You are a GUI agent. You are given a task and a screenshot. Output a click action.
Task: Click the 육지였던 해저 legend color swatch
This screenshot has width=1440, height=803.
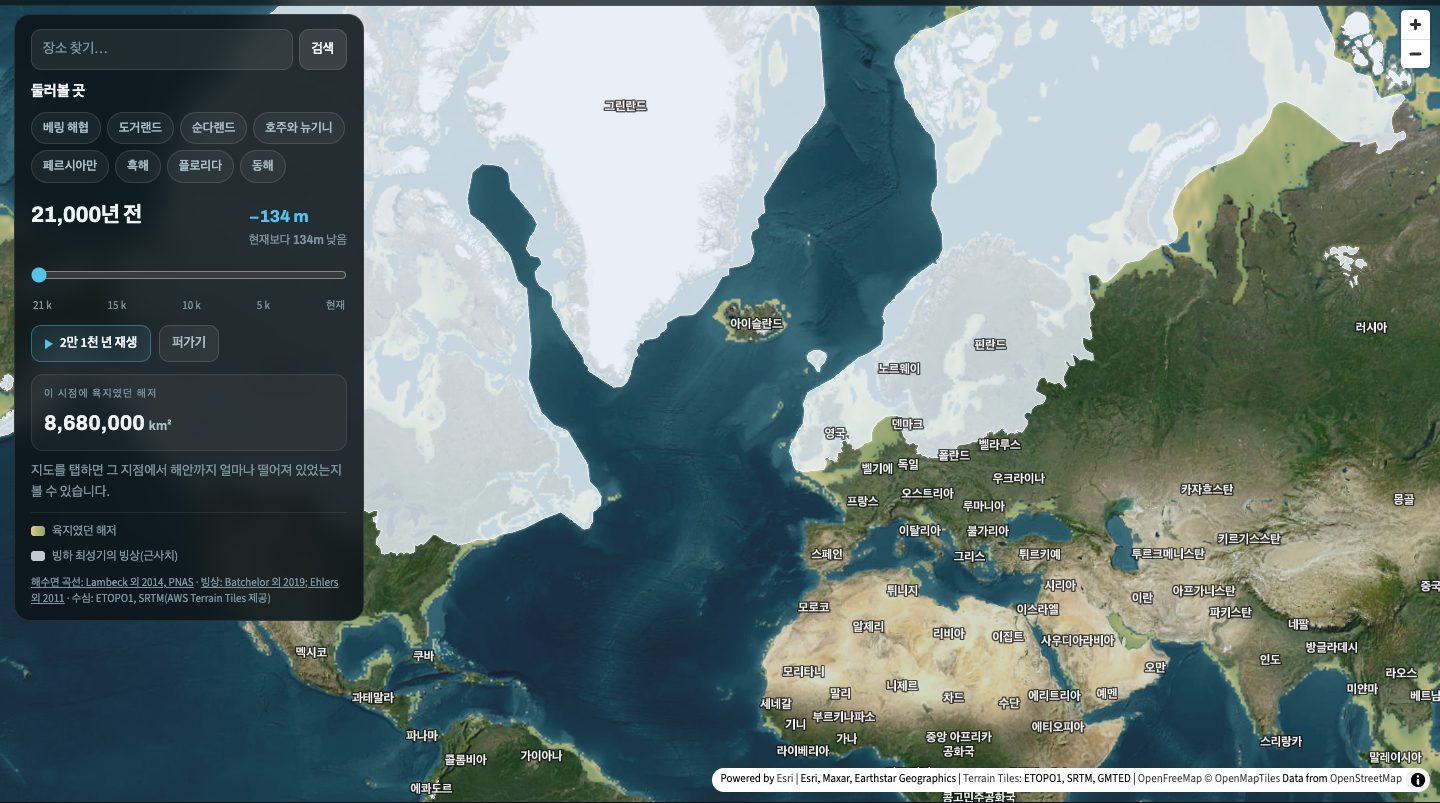[38, 531]
